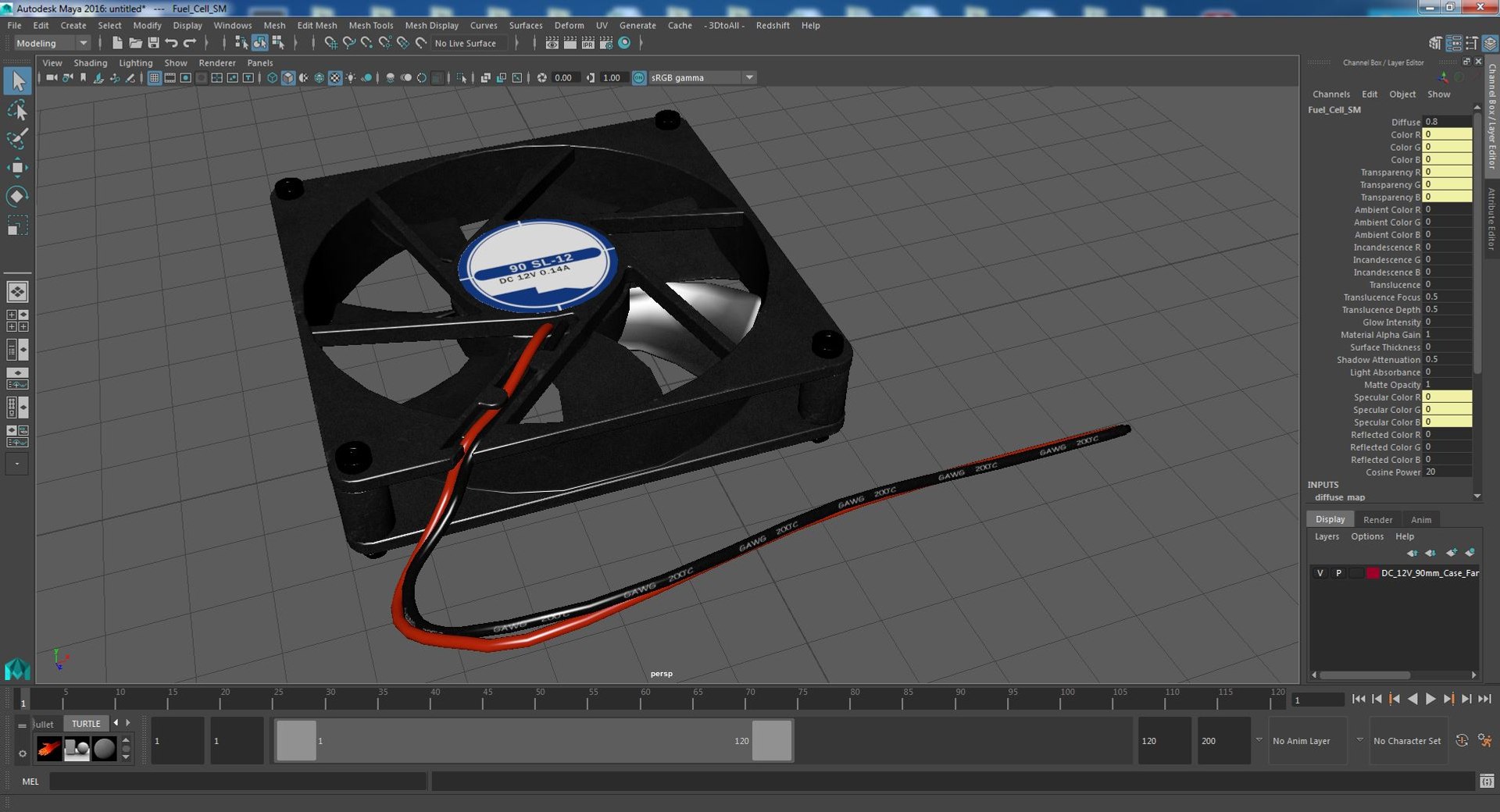This screenshot has width=1500, height=812.
Task: Open Hypershade teal sphere icon
Action: [x=624, y=43]
